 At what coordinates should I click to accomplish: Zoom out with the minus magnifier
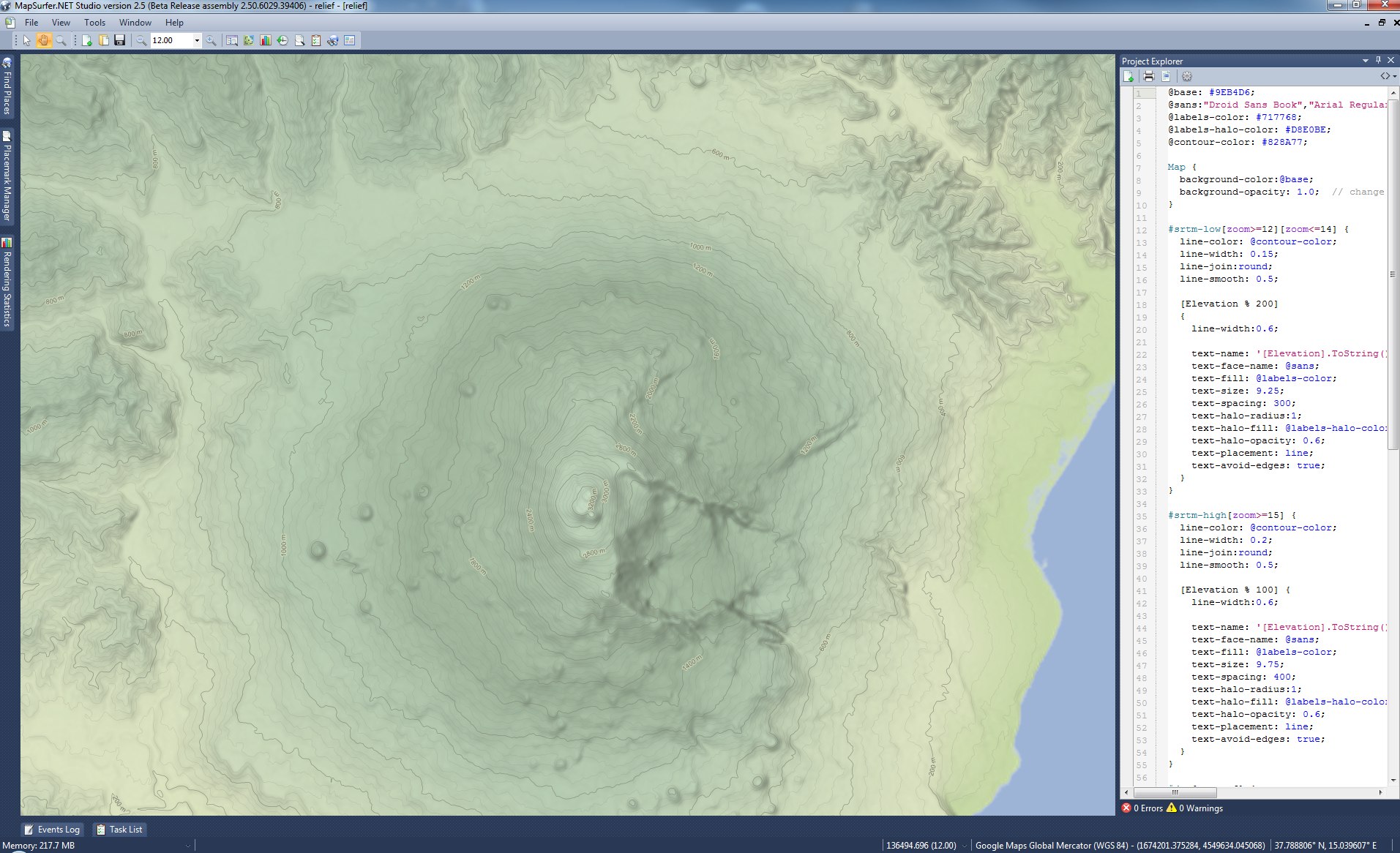click(141, 41)
